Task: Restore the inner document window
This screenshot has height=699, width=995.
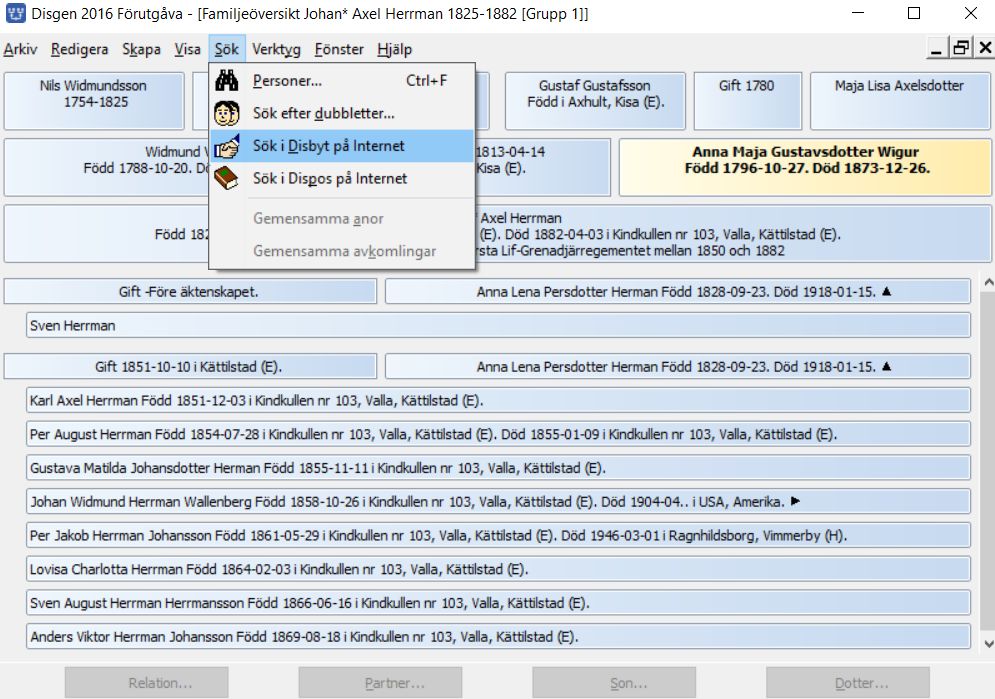Action: pos(961,48)
